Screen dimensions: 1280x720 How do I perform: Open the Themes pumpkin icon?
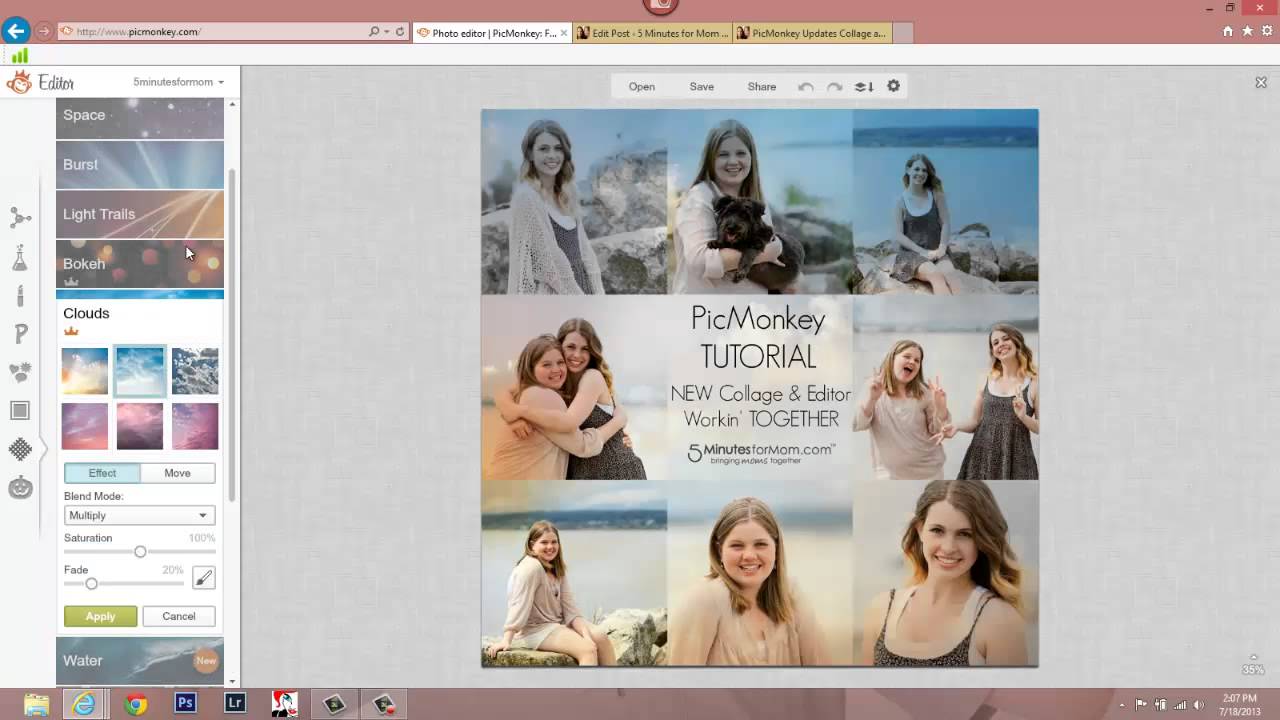pyautogui.click(x=20, y=487)
